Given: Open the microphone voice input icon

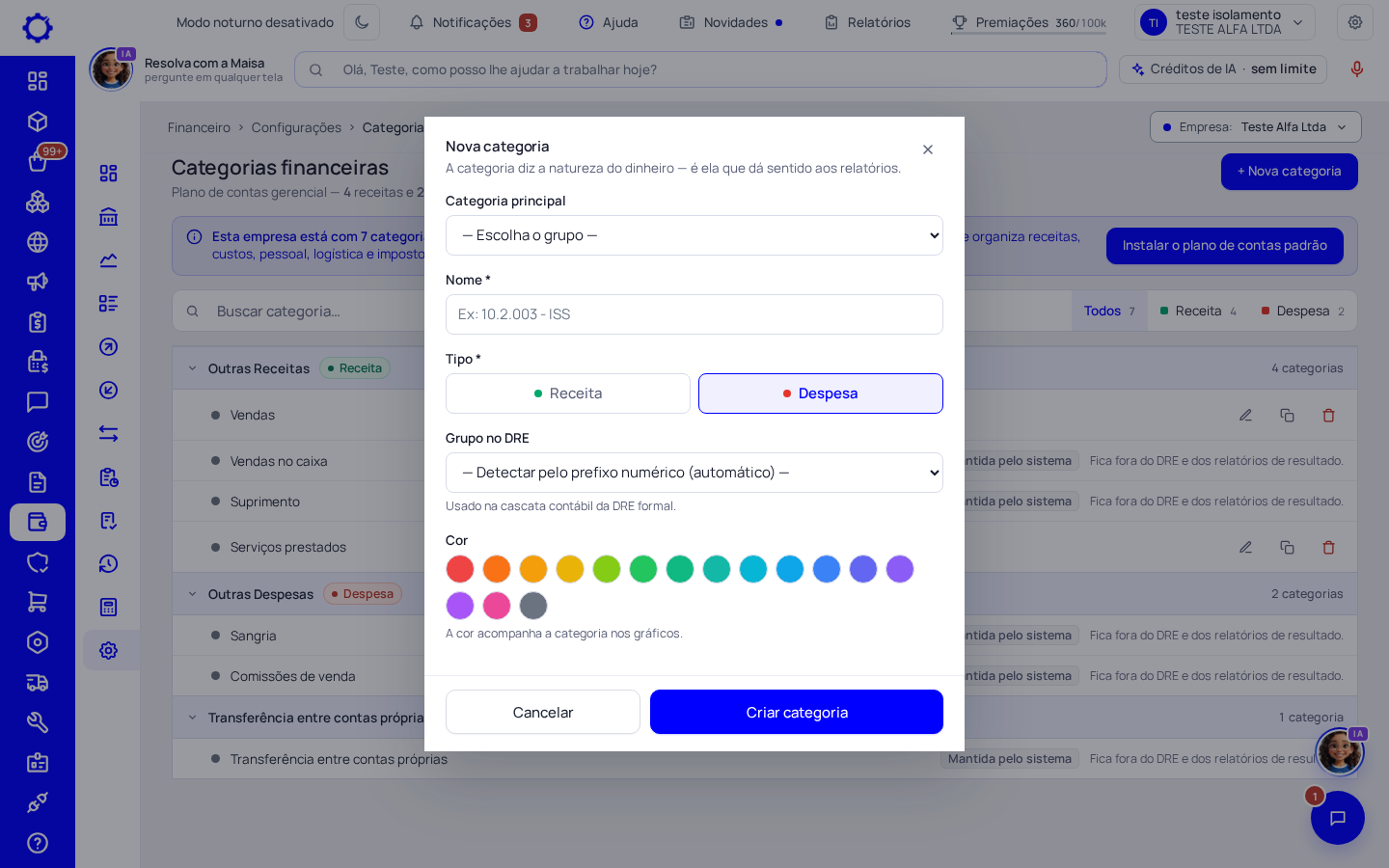Looking at the screenshot, I should pyautogui.click(x=1356, y=69).
